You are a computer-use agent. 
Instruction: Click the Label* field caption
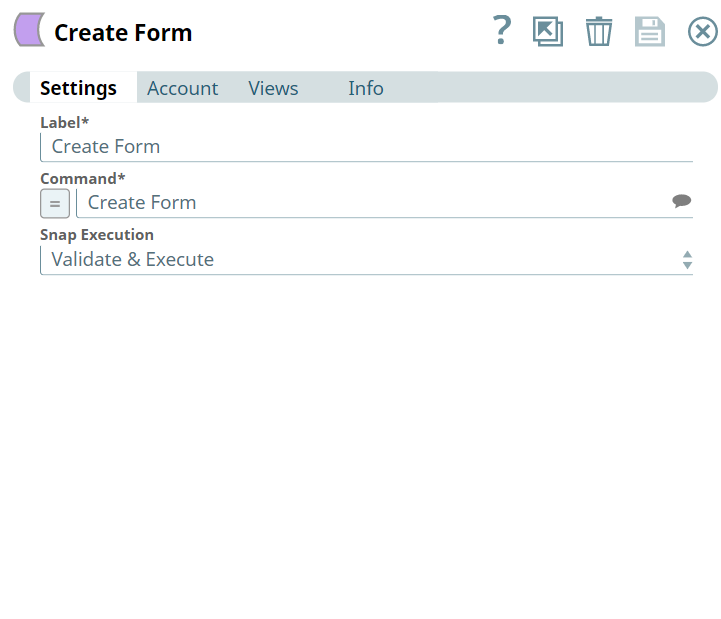pyautogui.click(x=64, y=122)
